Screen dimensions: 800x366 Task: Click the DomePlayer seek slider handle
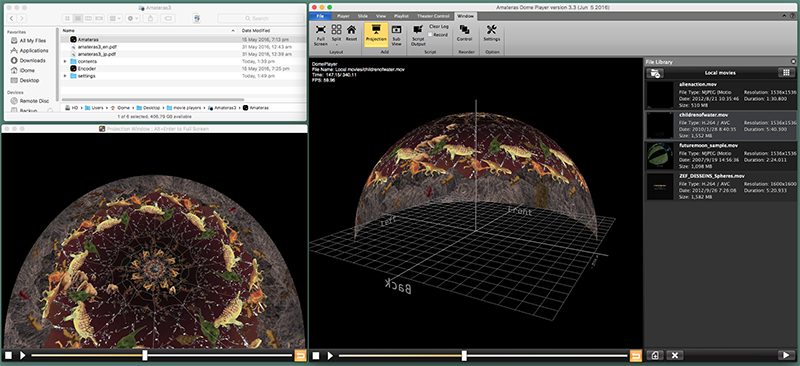tap(464, 356)
